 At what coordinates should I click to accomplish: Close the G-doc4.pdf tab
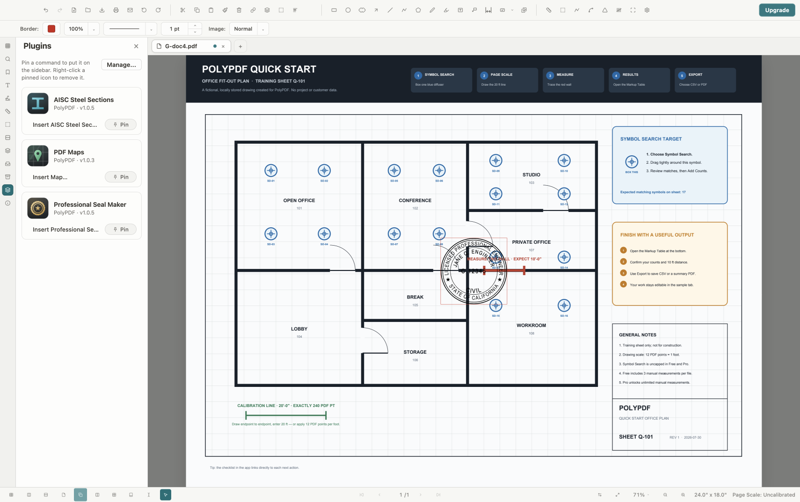tap(223, 46)
